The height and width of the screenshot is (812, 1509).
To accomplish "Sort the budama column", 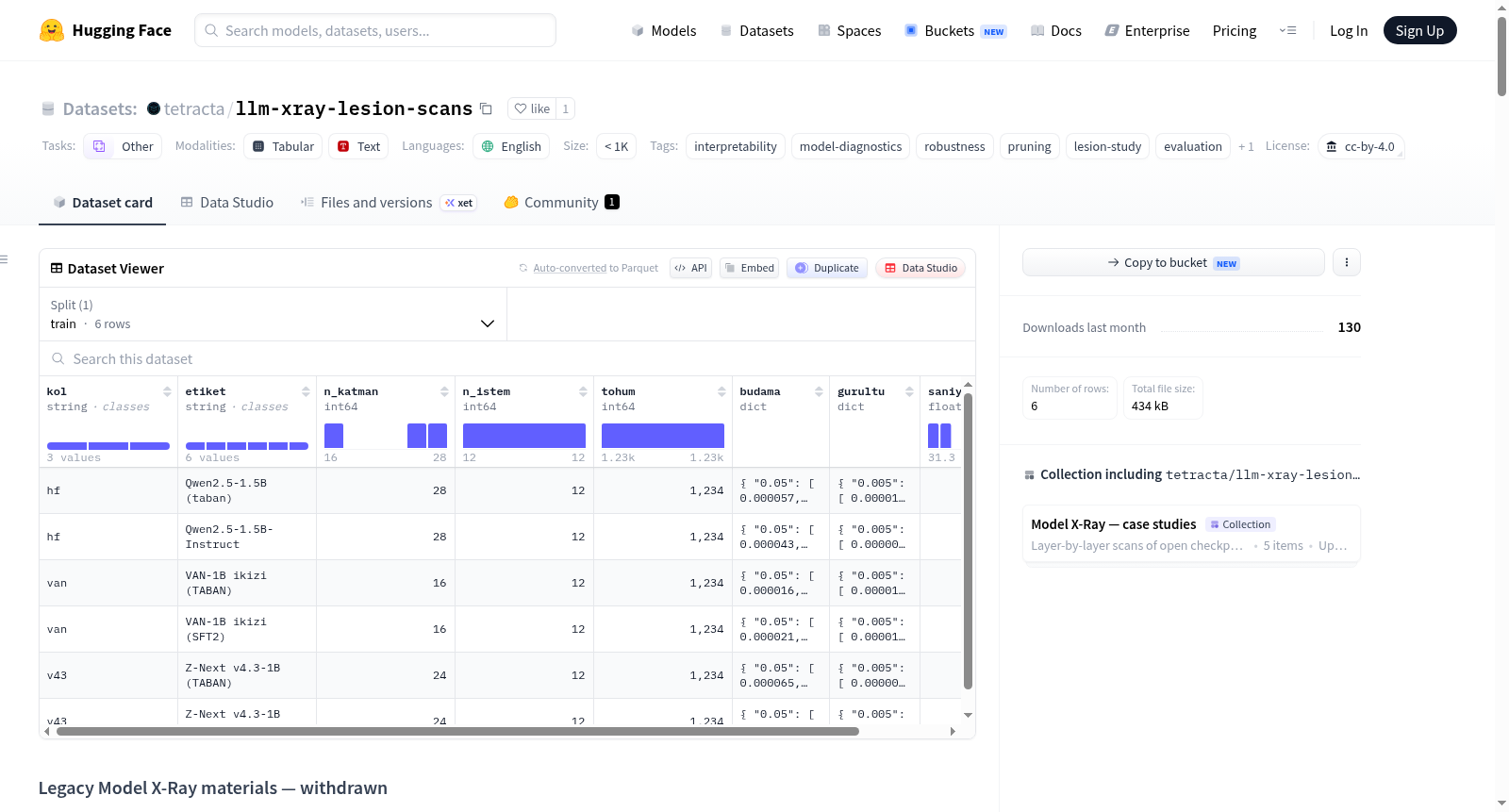I will [x=819, y=391].
